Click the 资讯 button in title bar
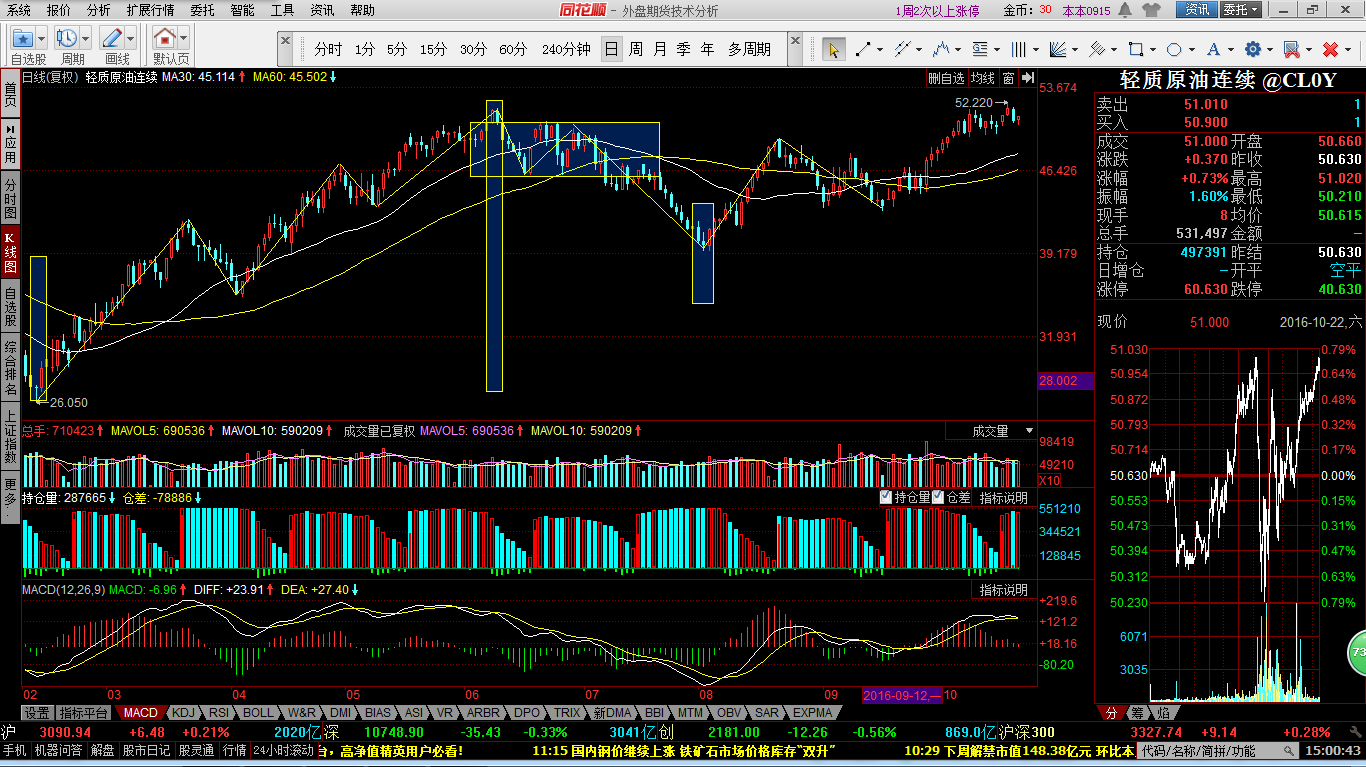The image size is (1366, 767). pyautogui.click(x=1197, y=10)
